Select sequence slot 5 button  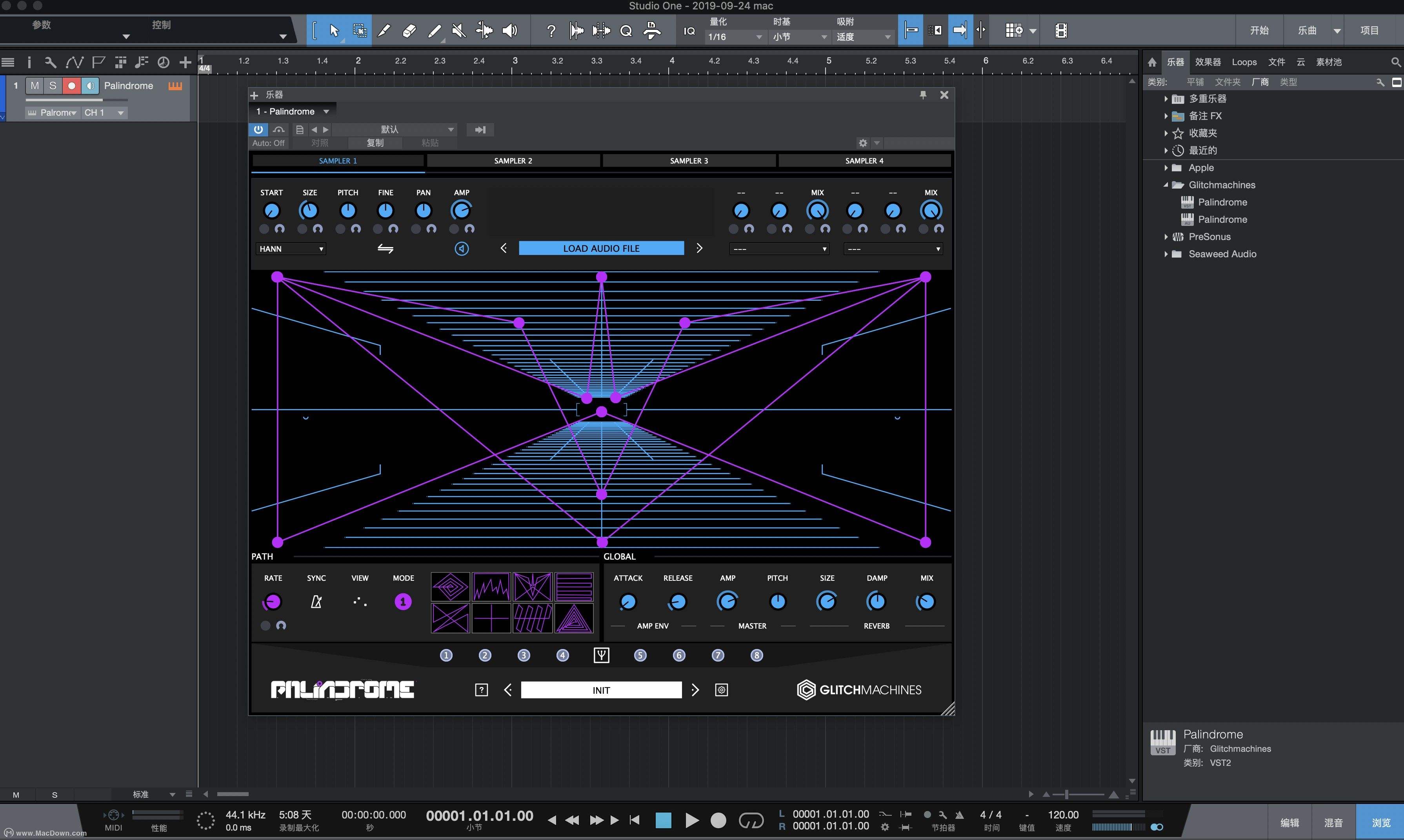640,655
